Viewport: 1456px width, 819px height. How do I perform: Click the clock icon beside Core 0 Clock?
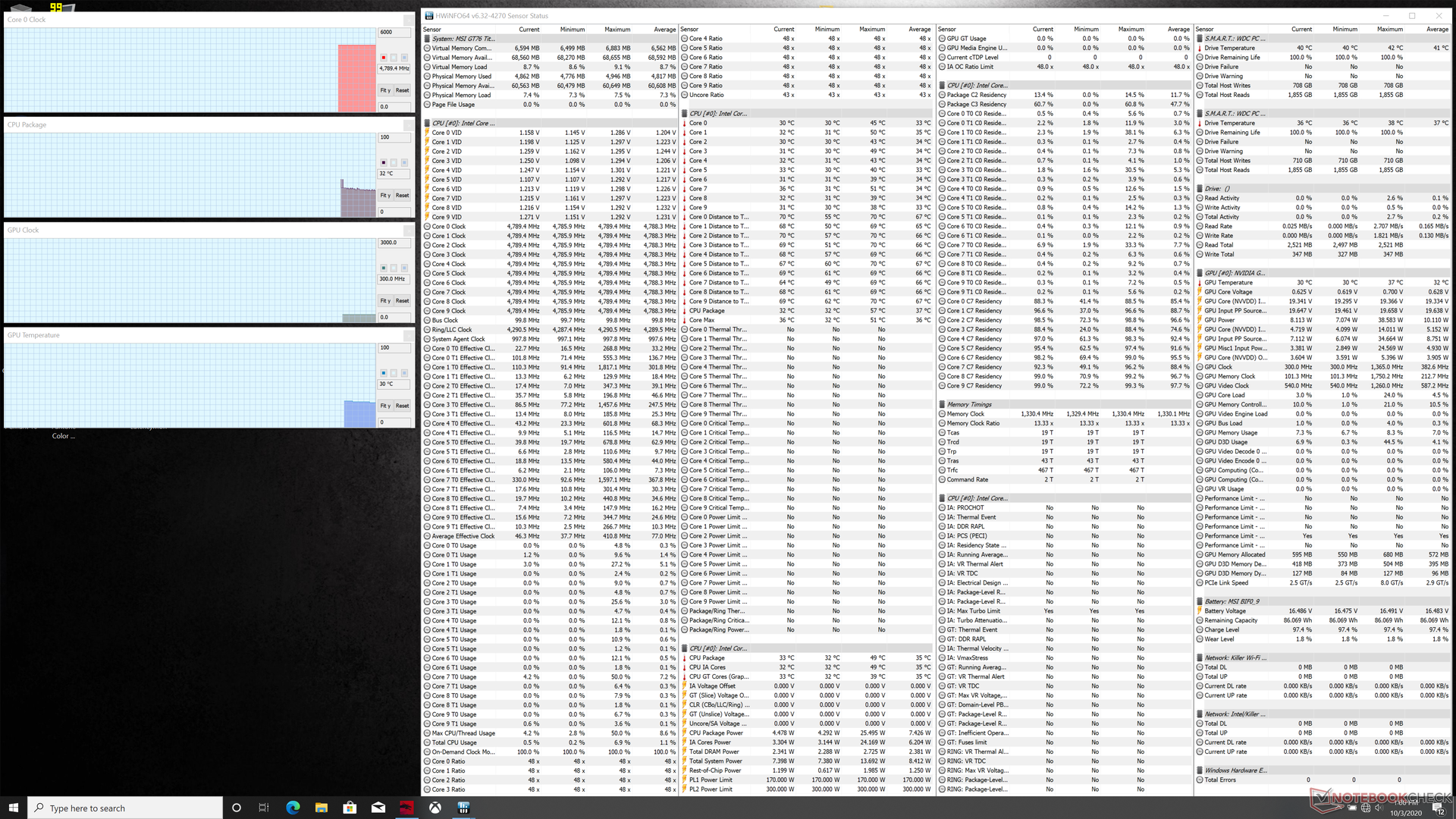[x=427, y=227]
